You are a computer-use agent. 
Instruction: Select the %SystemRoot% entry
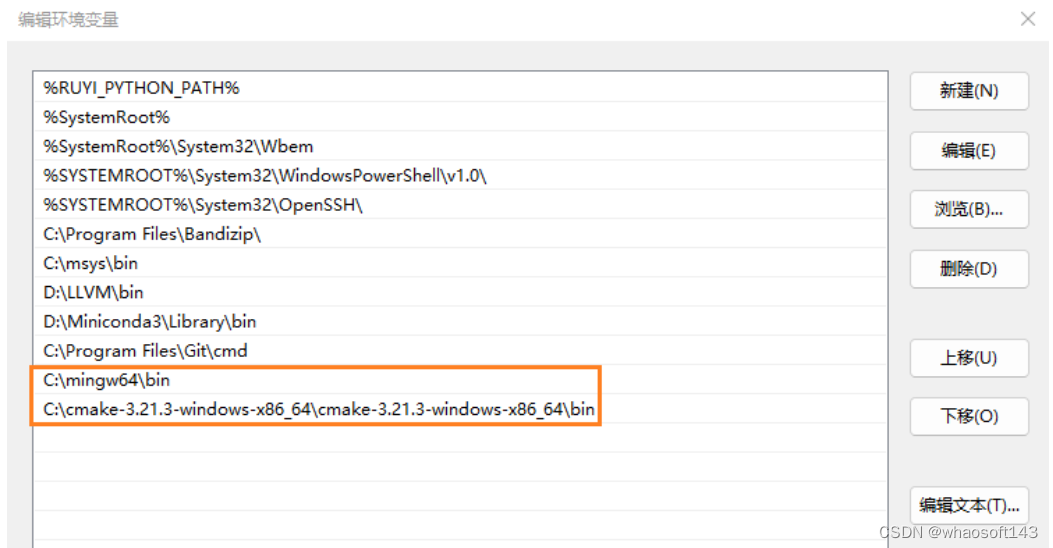pyautogui.click(x=460, y=117)
